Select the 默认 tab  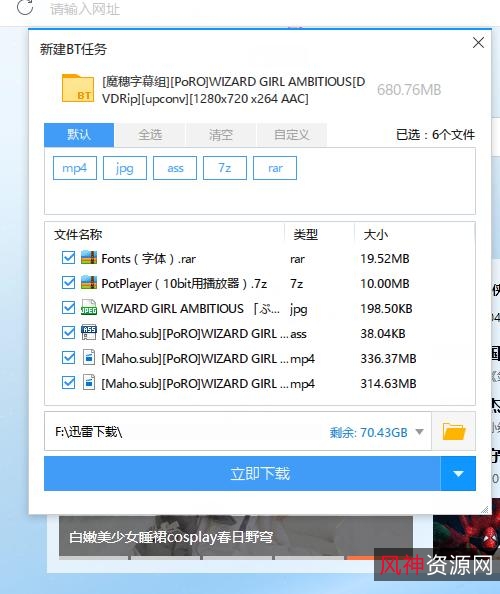(x=79, y=134)
